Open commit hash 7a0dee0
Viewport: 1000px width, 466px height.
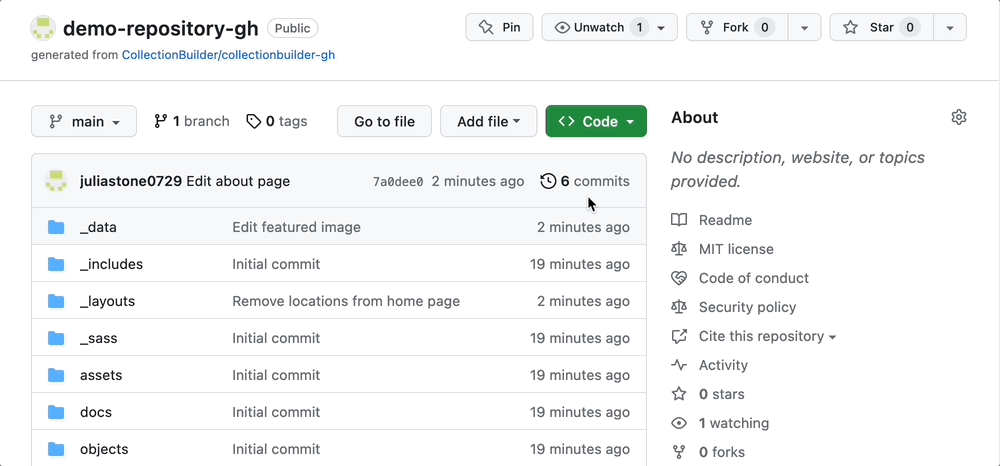(398, 182)
